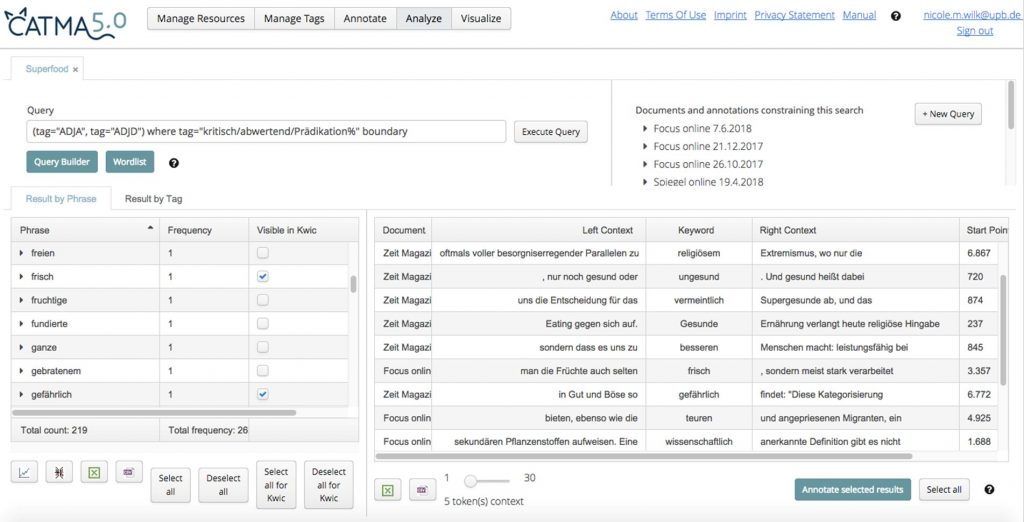Uncheck Visible in Kwic for frisch
Image resolution: width=1024 pixels, height=522 pixels.
[263, 276]
